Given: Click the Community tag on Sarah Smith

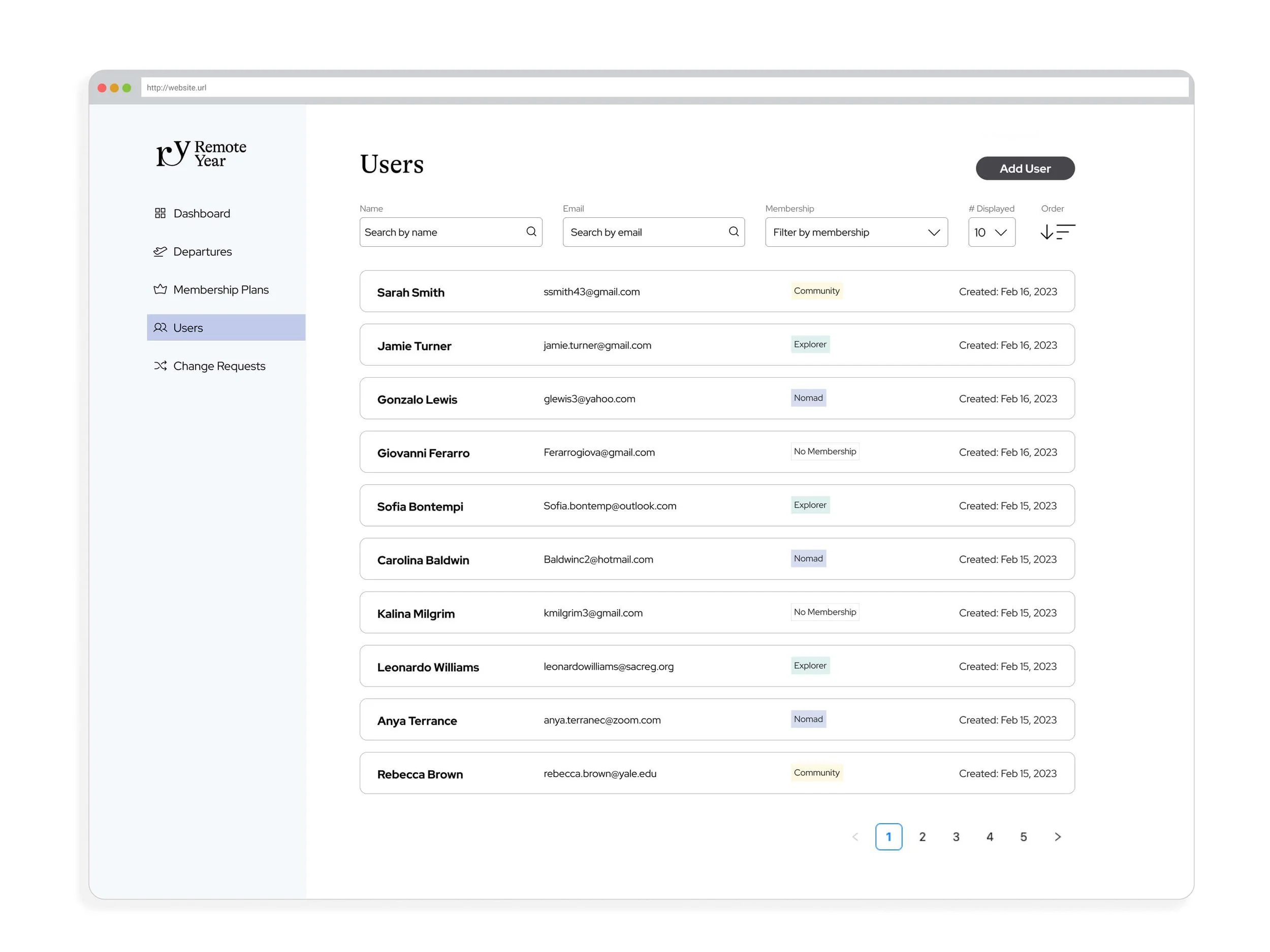Looking at the screenshot, I should [x=816, y=290].
